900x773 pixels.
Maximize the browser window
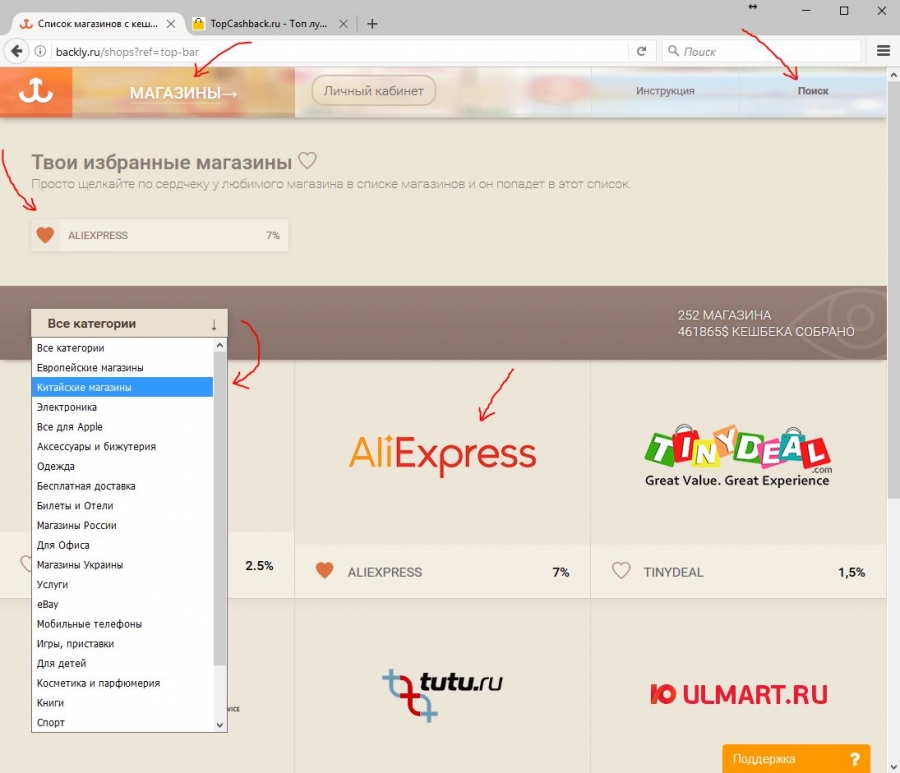coord(844,10)
